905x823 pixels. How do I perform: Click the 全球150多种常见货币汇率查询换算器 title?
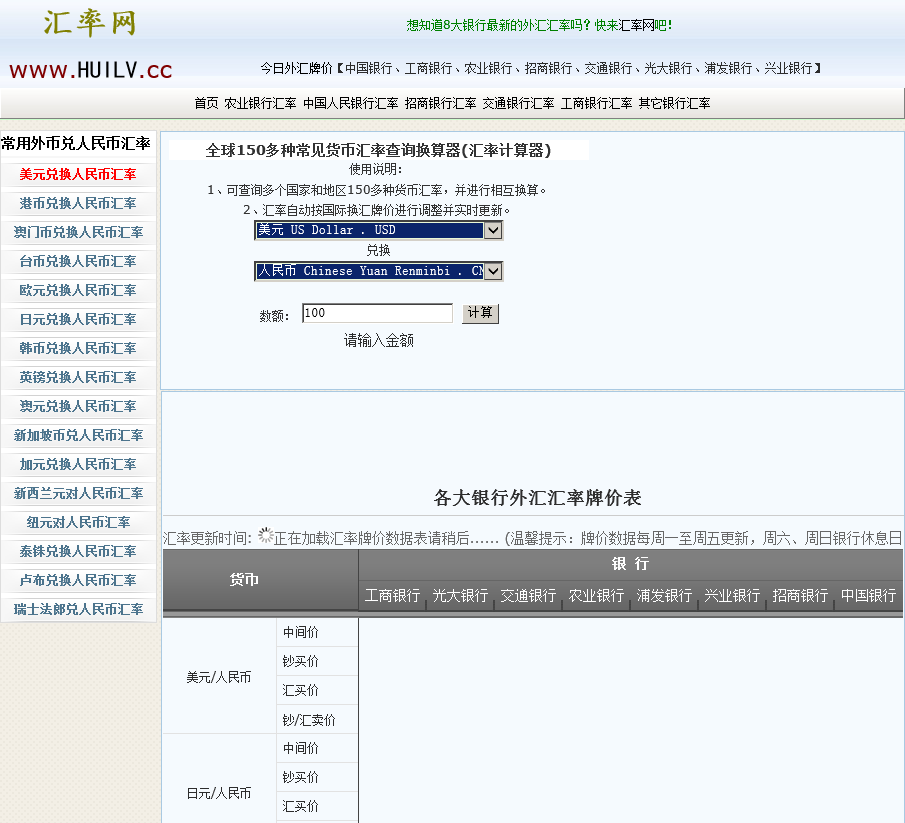tap(378, 151)
